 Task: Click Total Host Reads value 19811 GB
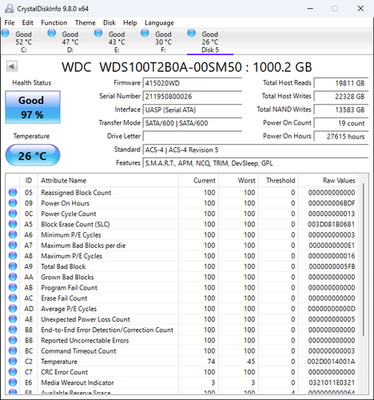click(341, 83)
